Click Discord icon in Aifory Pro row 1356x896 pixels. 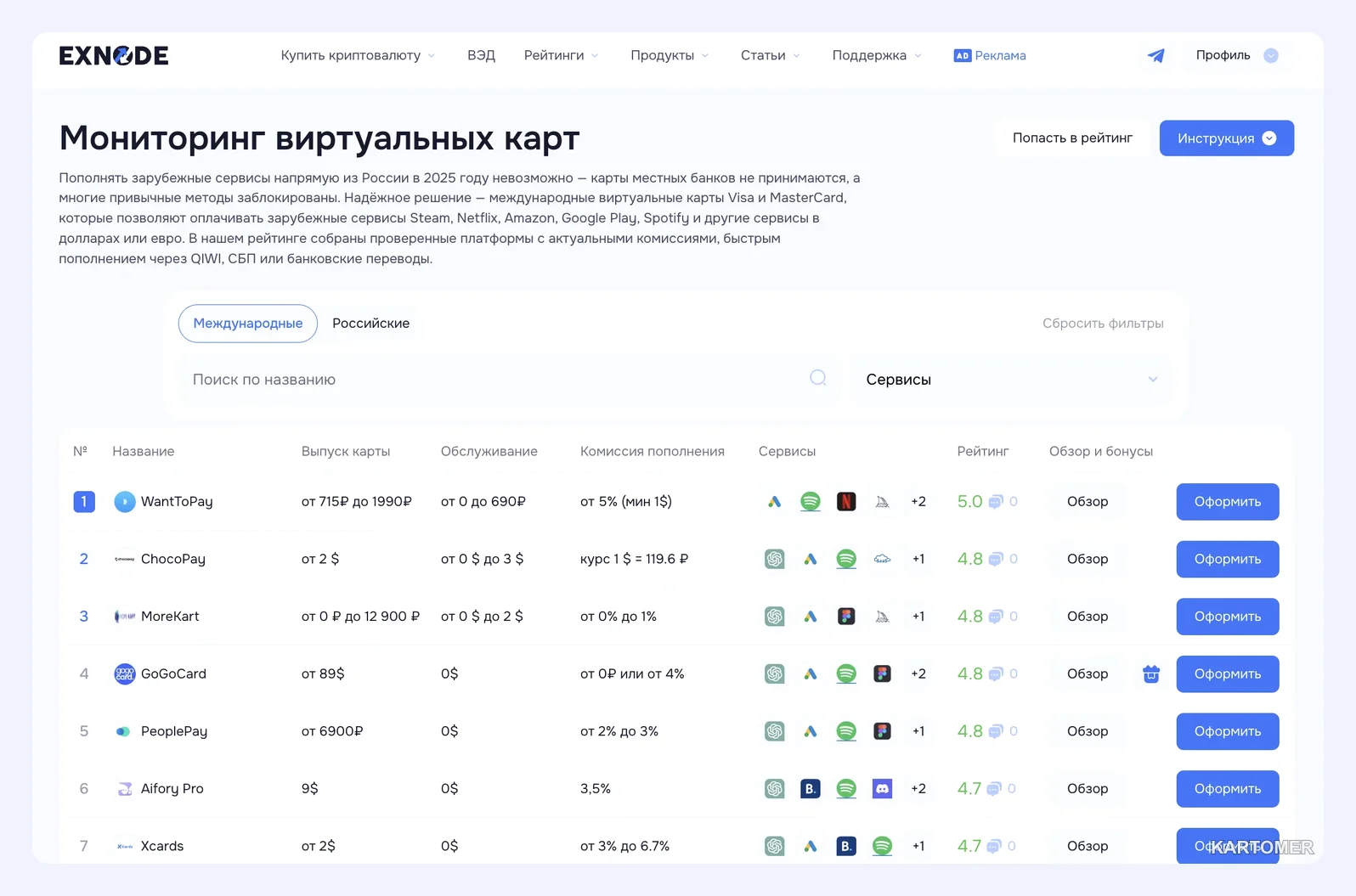pos(883,788)
